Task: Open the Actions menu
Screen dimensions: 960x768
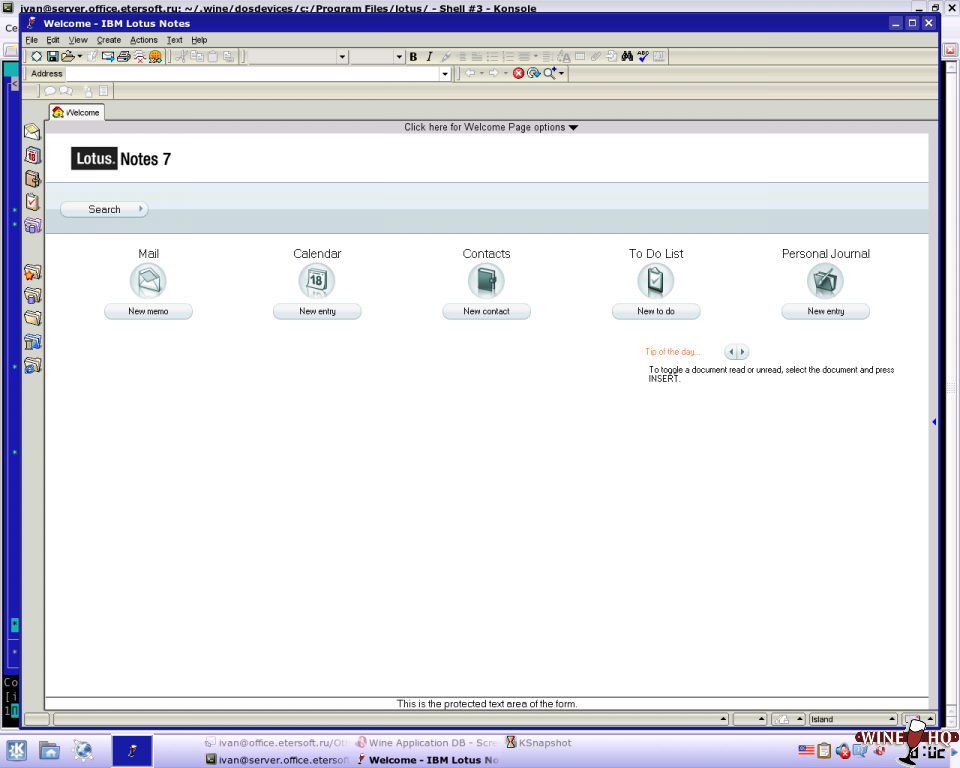Action: pyautogui.click(x=143, y=40)
